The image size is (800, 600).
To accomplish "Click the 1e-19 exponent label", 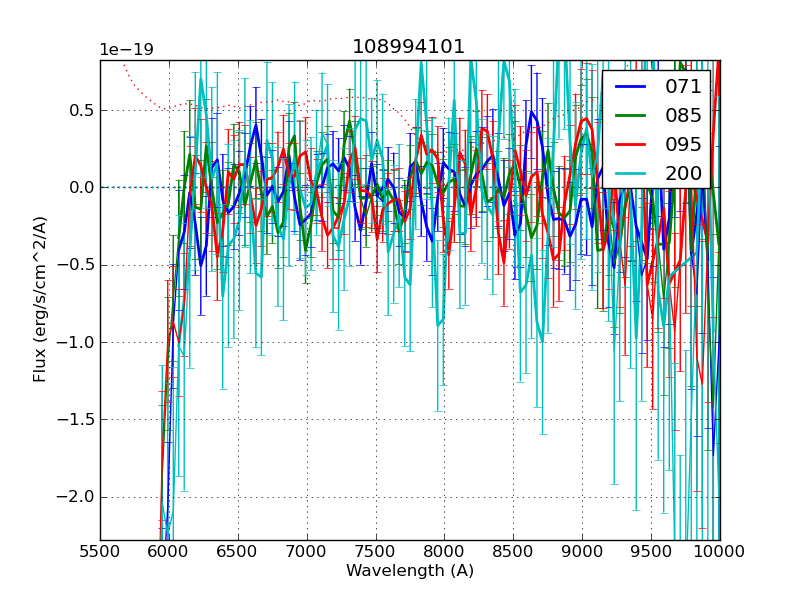I will [x=125, y=50].
